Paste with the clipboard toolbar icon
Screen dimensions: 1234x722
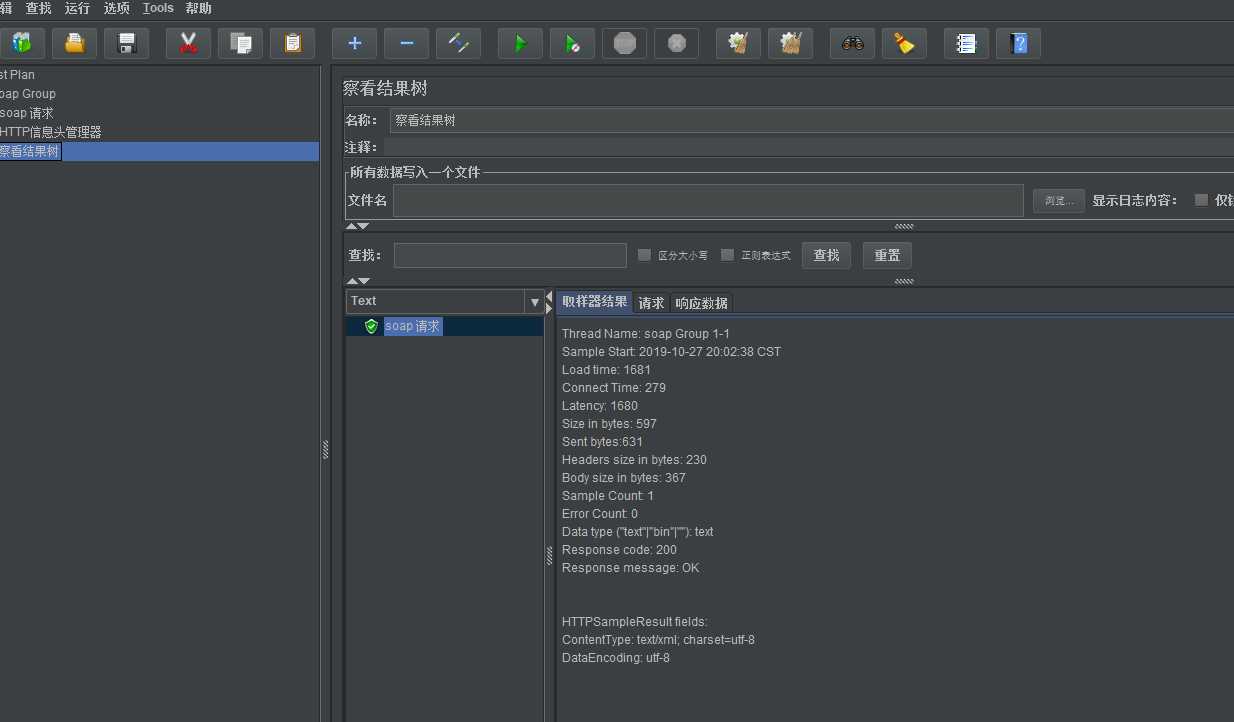(292, 43)
